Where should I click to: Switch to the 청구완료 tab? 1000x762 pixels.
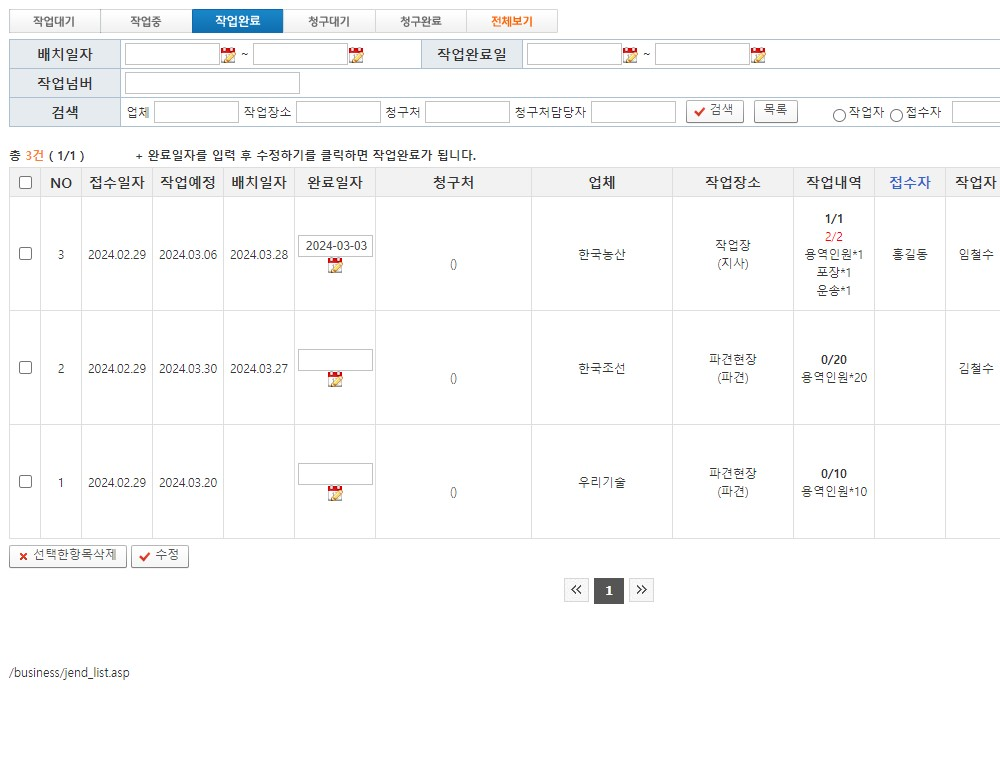(x=420, y=21)
